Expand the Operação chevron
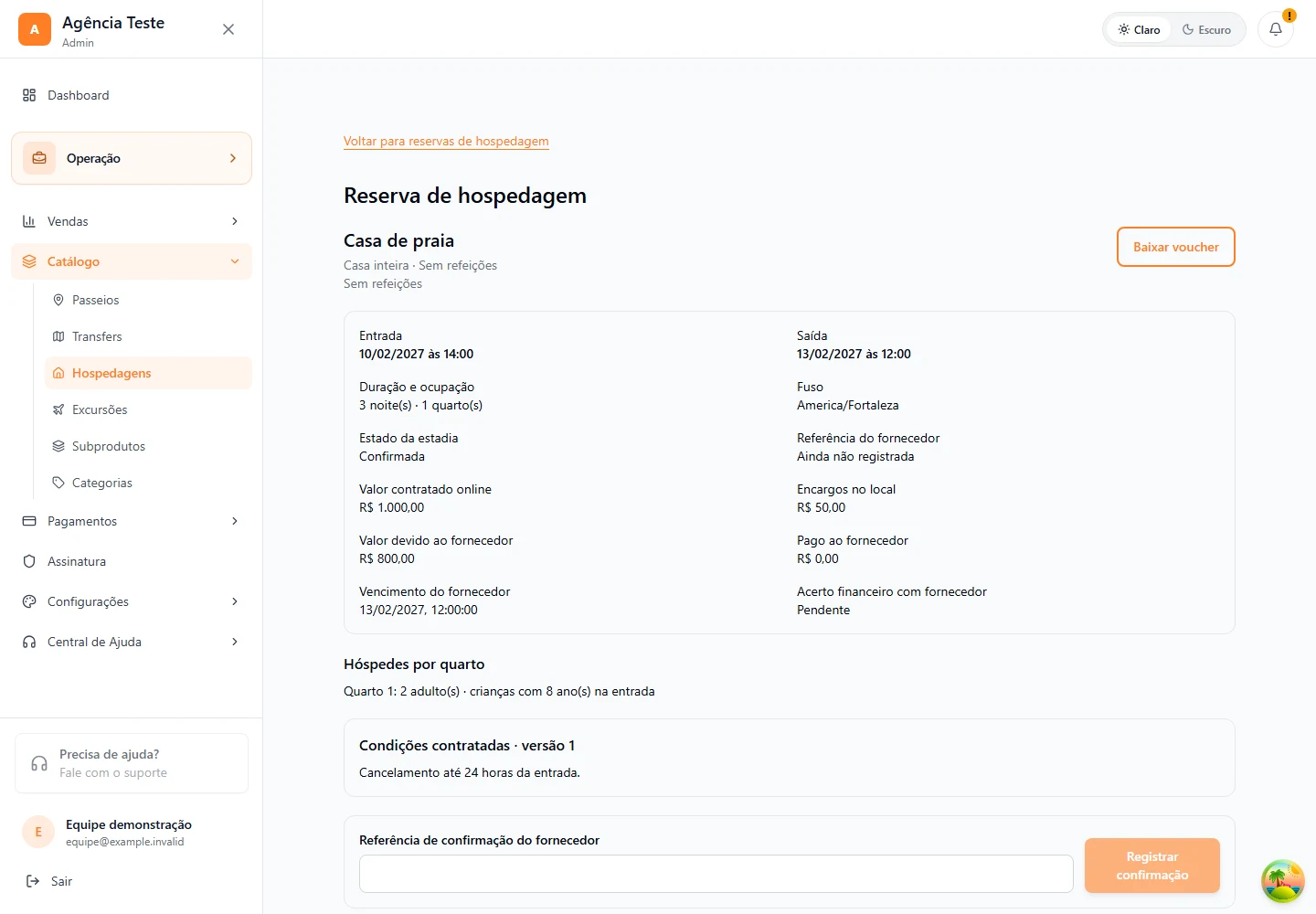Screen dimensions: 1316x914 [233, 158]
